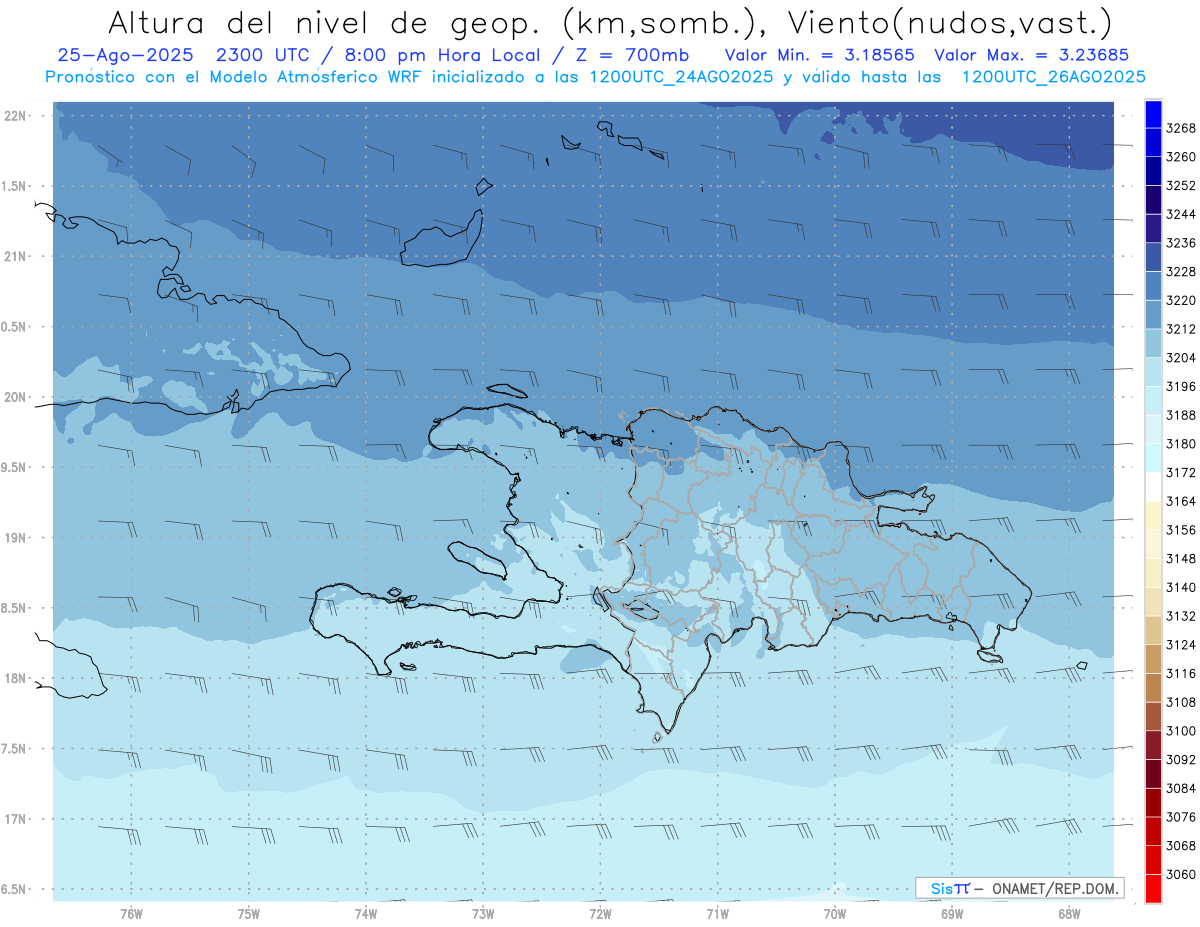Click the 75W longitude axis label
1200x927 pixels.
249,913
